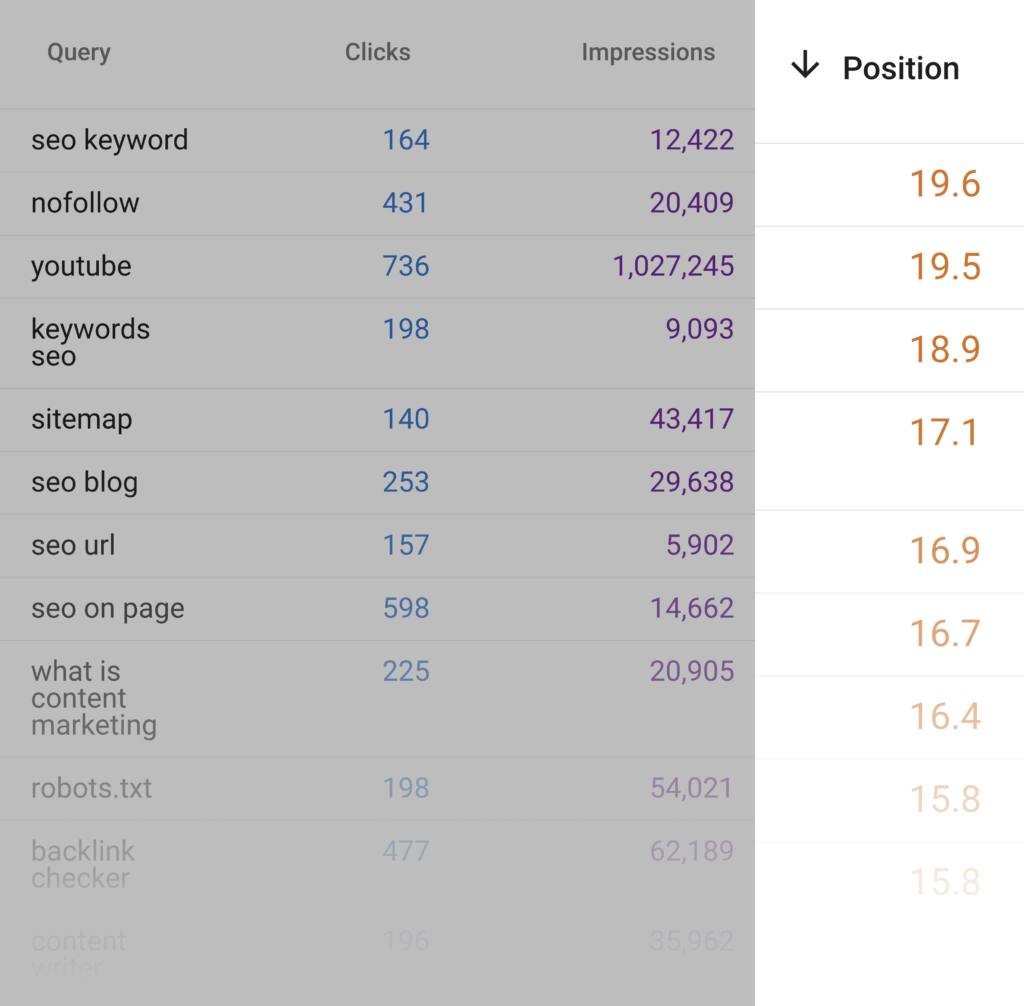Select the 17.1 position value
1024x1006 pixels.
pos(944,432)
